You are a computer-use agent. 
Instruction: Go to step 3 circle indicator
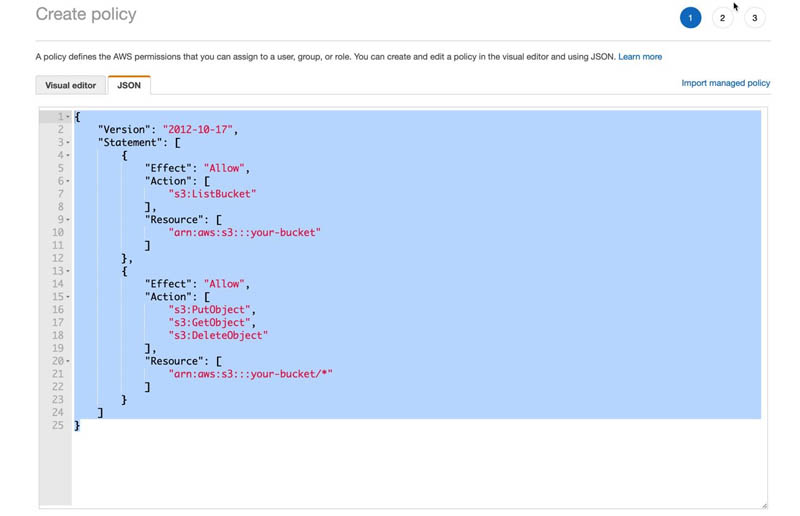click(754, 18)
